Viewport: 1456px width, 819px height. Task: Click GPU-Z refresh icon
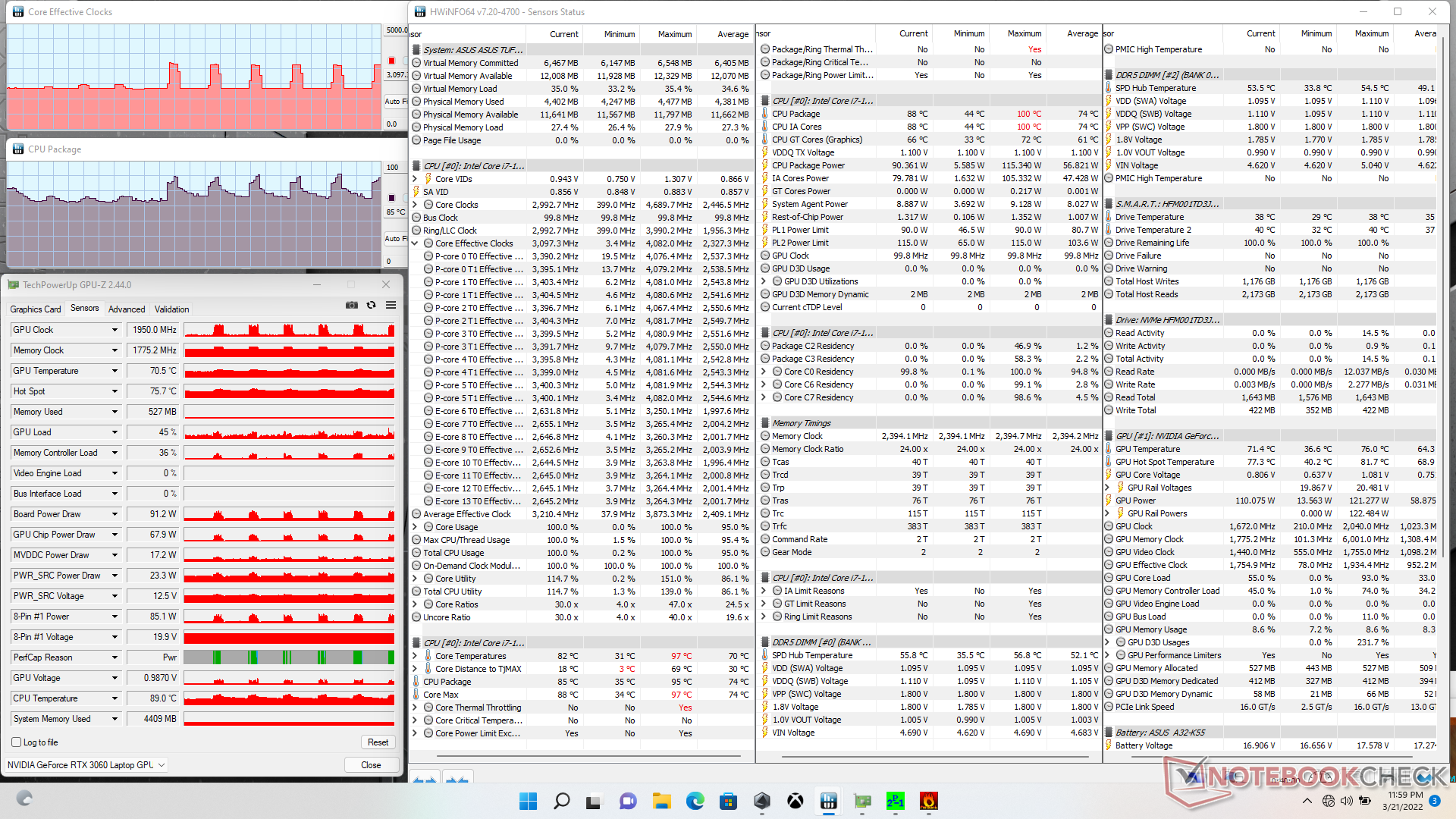point(371,305)
